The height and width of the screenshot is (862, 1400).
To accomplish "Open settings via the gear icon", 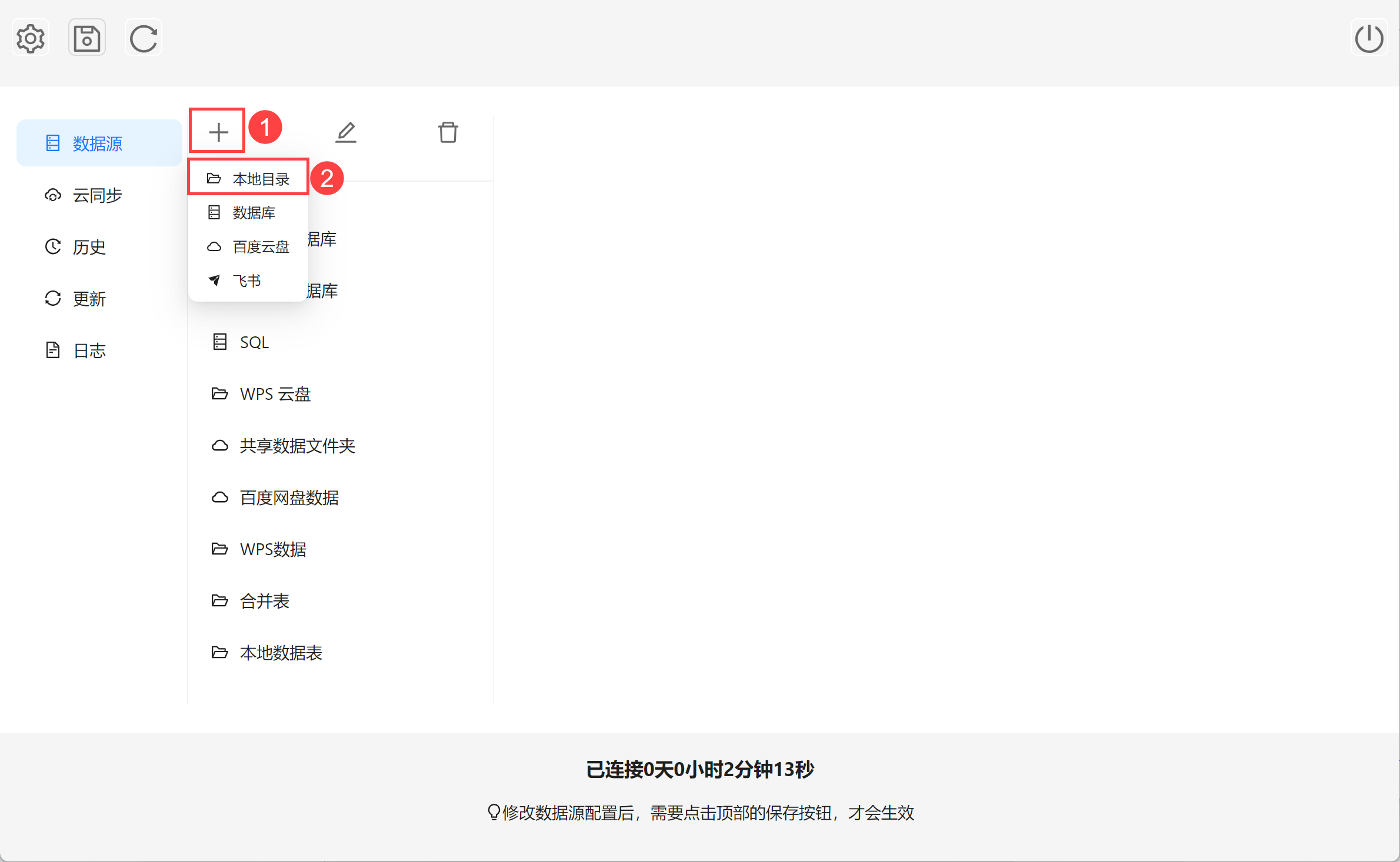I will pyautogui.click(x=30, y=39).
